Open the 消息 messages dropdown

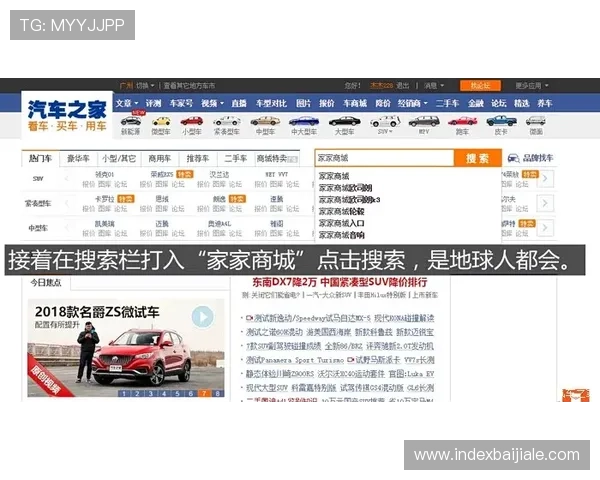[434, 85]
